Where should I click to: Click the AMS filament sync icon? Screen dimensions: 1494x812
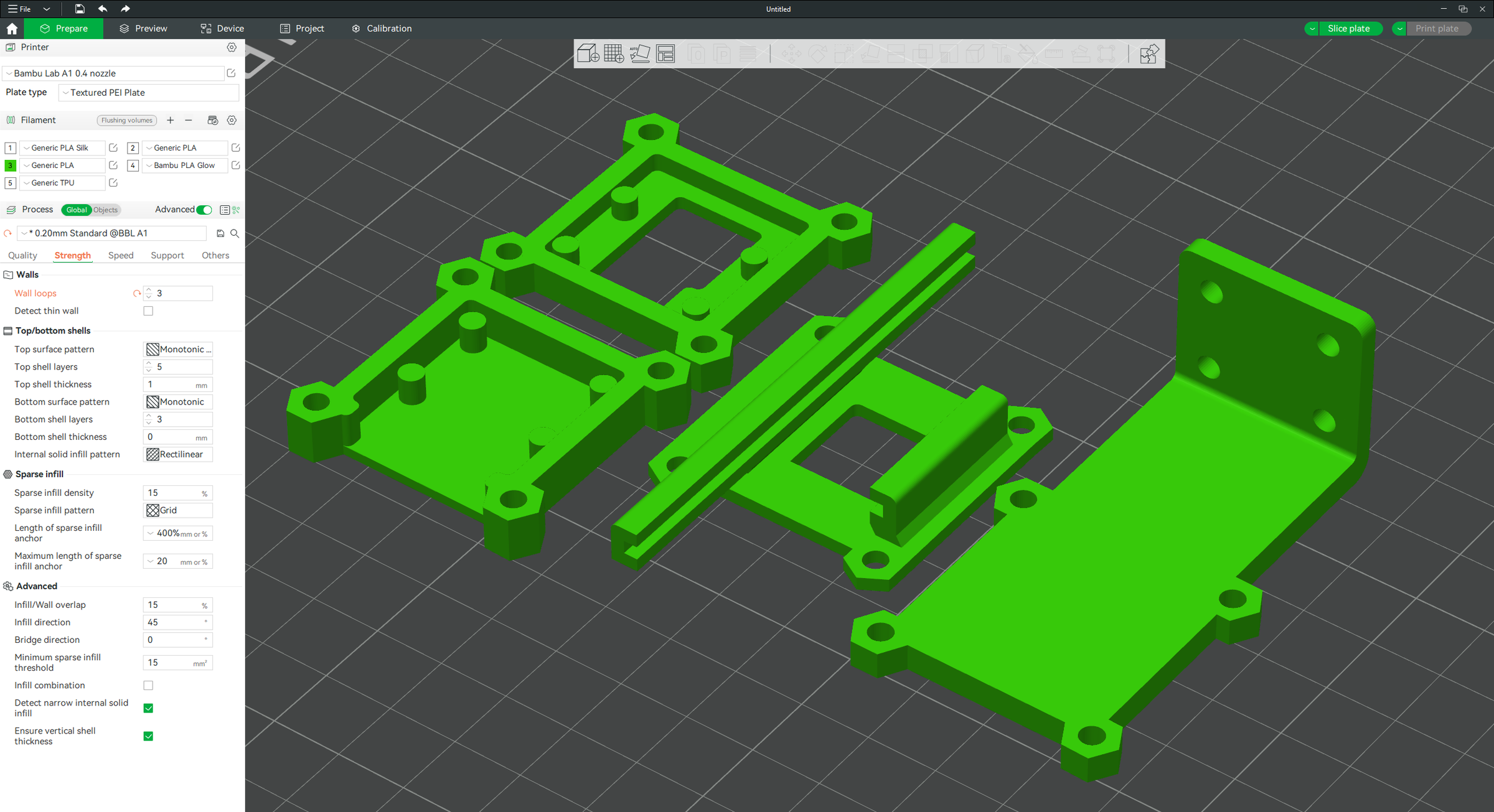coord(213,120)
